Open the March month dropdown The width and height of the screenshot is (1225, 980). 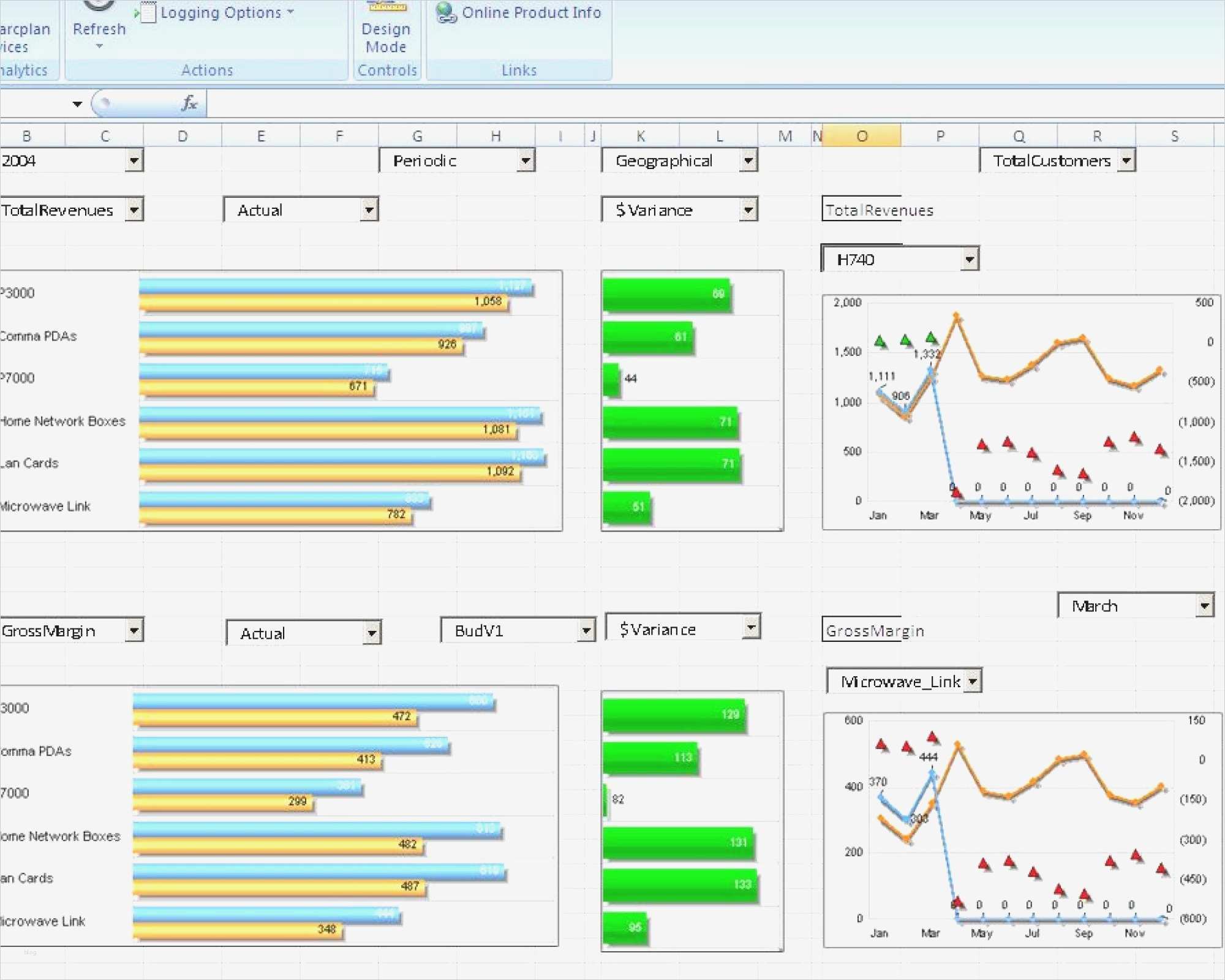(1204, 606)
